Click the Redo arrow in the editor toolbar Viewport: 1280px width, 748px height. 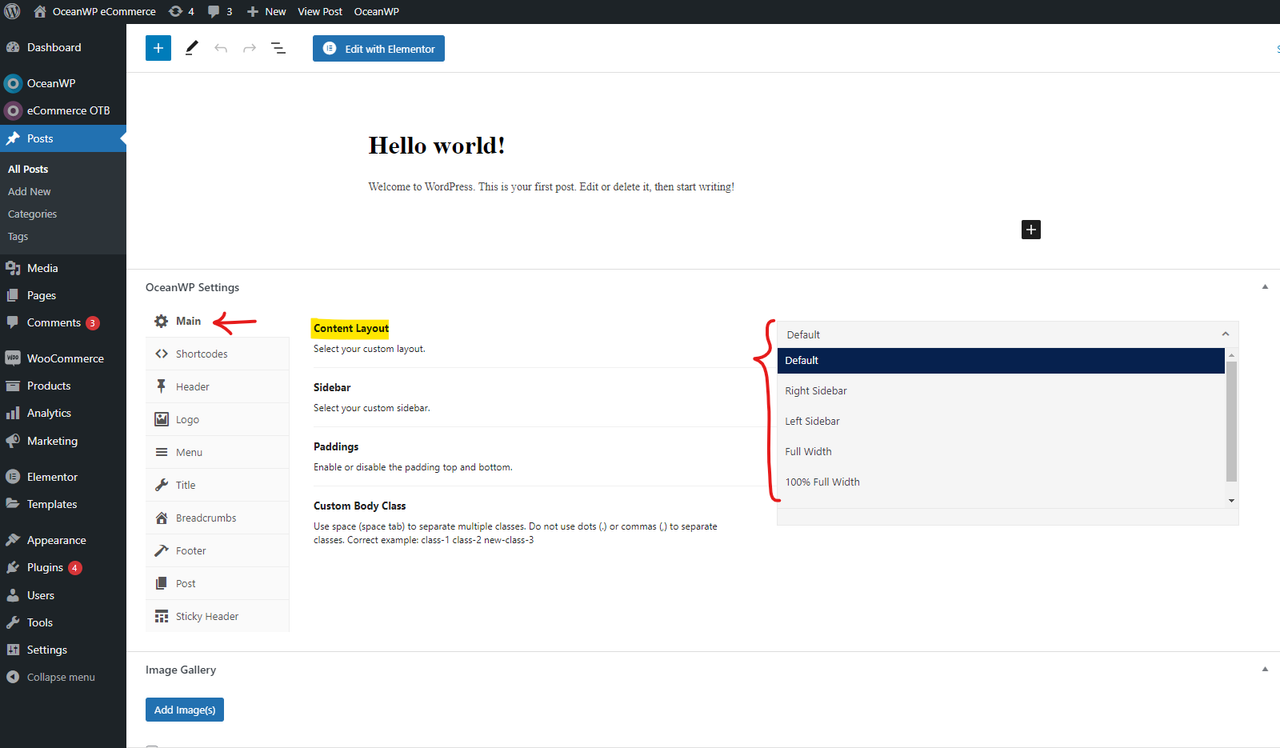(250, 48)
